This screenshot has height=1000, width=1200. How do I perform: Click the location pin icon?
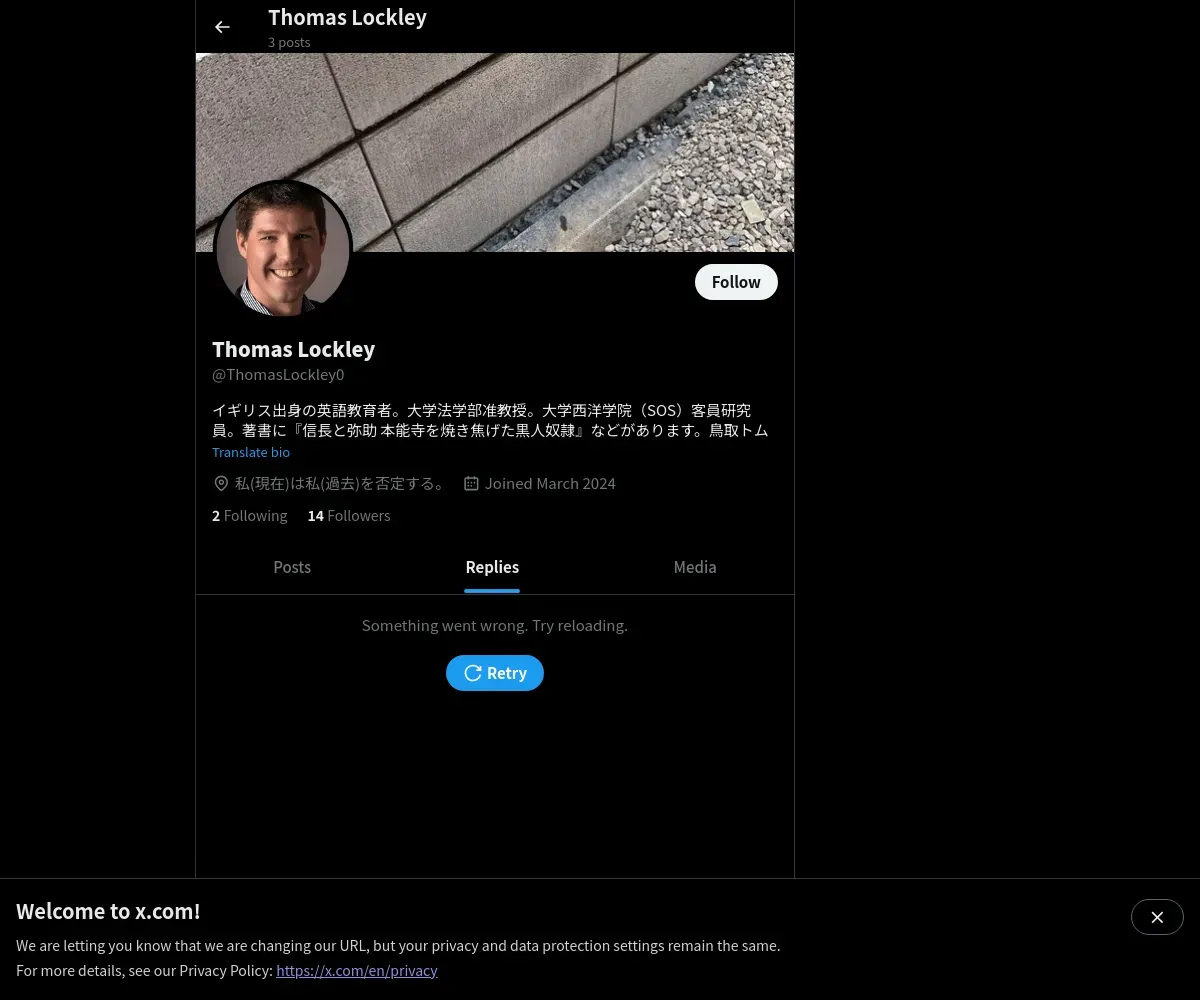tap(221, 484)
